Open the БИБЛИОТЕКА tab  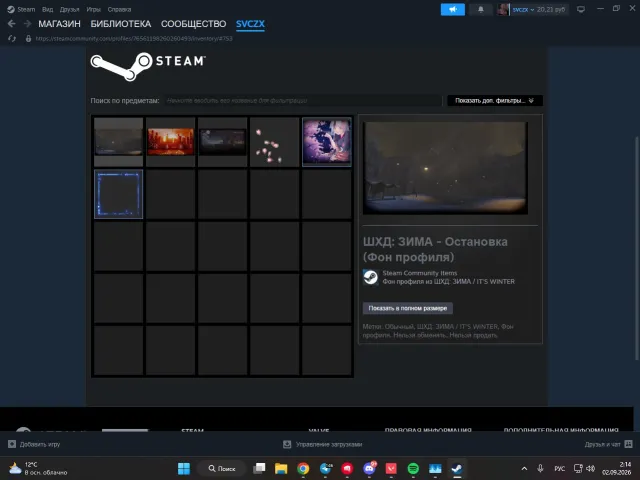pyautogui.click(x=121, y=24)
